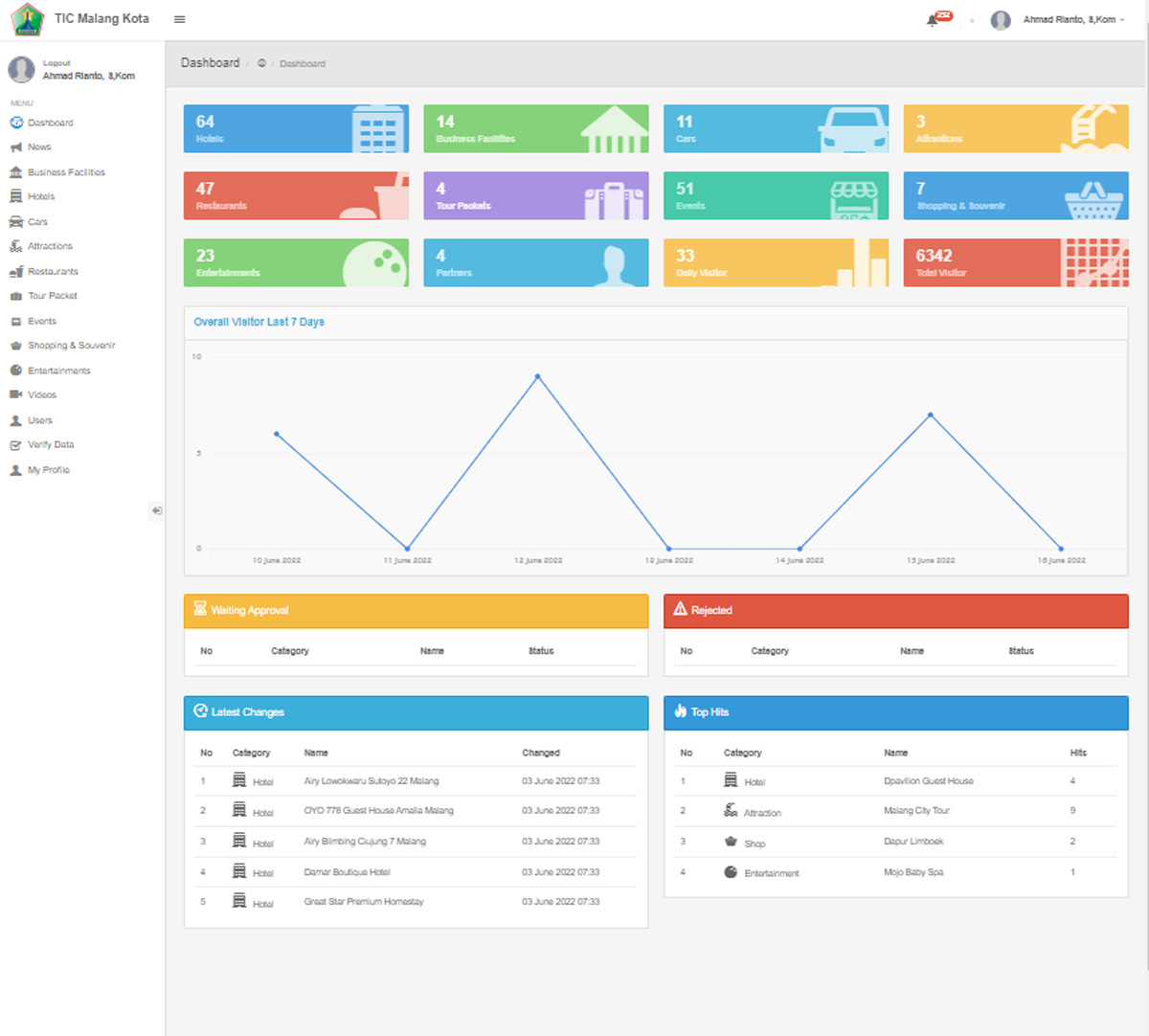The image size is (1149, 1036).
Task: Click the 12 June 2022 chart point
Action: pos(538,376)
